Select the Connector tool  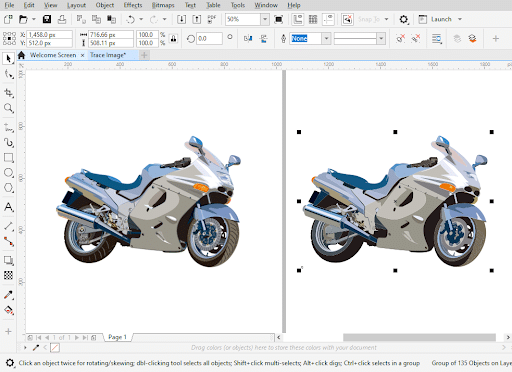point(8,241)
